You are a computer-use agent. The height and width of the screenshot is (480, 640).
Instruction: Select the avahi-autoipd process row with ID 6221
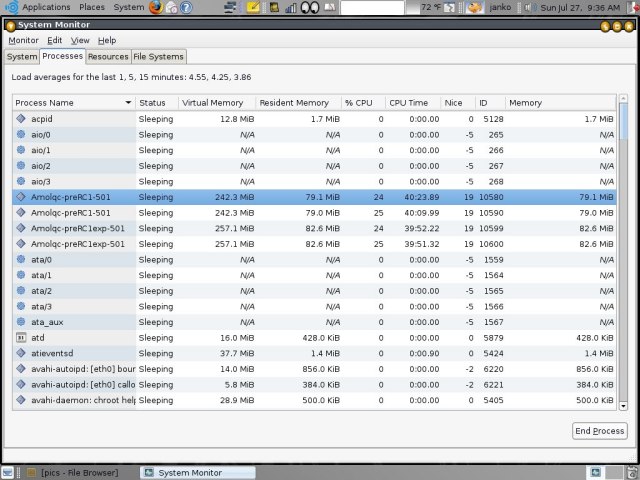[x=314, y=384]
